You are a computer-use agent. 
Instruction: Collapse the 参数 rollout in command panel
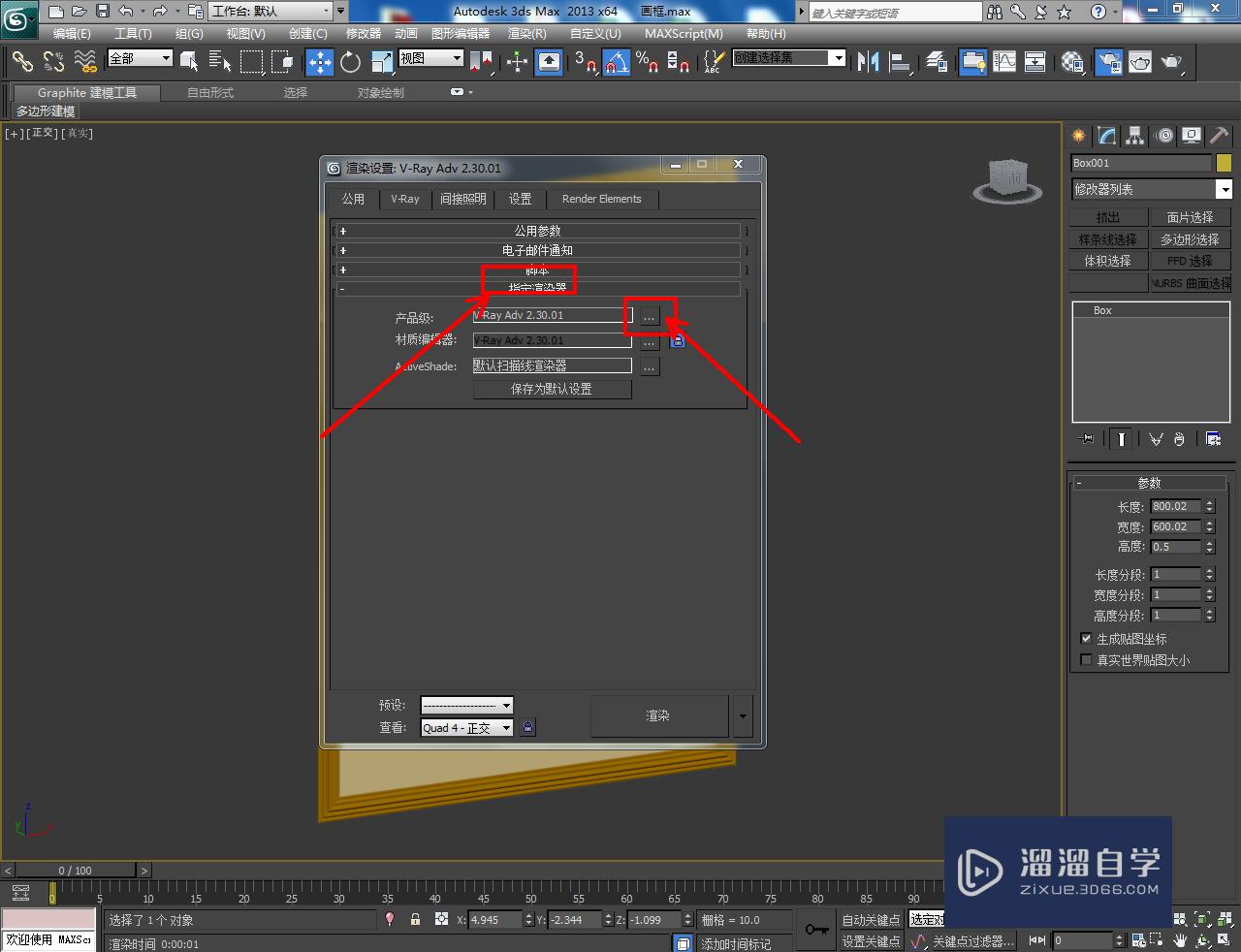tap(1149, 483)
